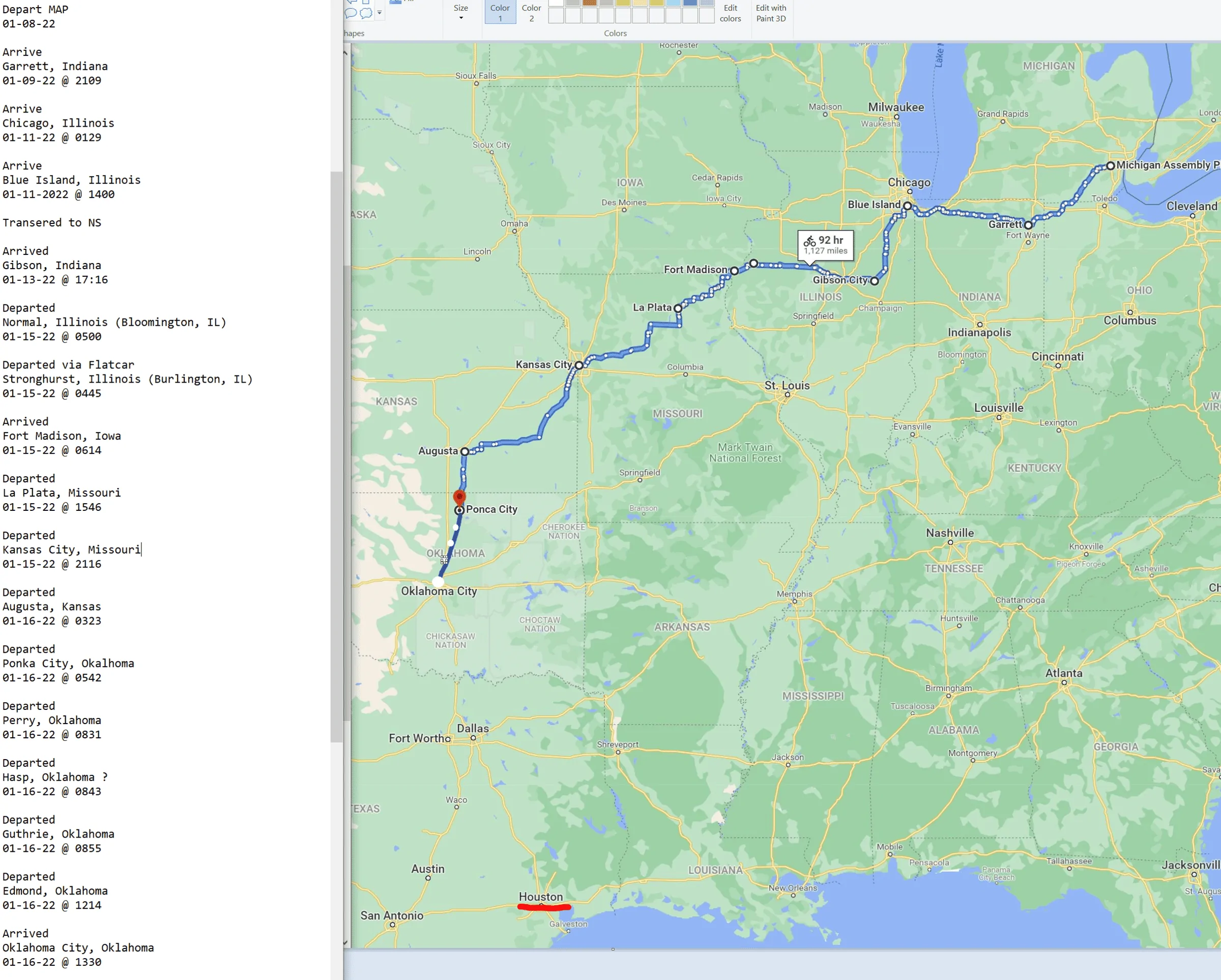This screenshot has width=1221, height=980.
Task: Click the St. Louis label on the map
Action: point(787,386)
